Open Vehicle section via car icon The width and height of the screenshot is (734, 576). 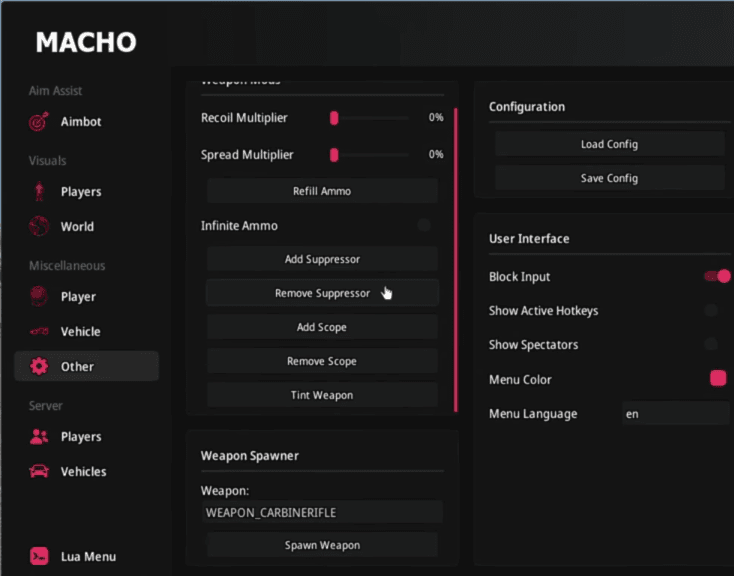pyautogui.click(x=39, y=331)
